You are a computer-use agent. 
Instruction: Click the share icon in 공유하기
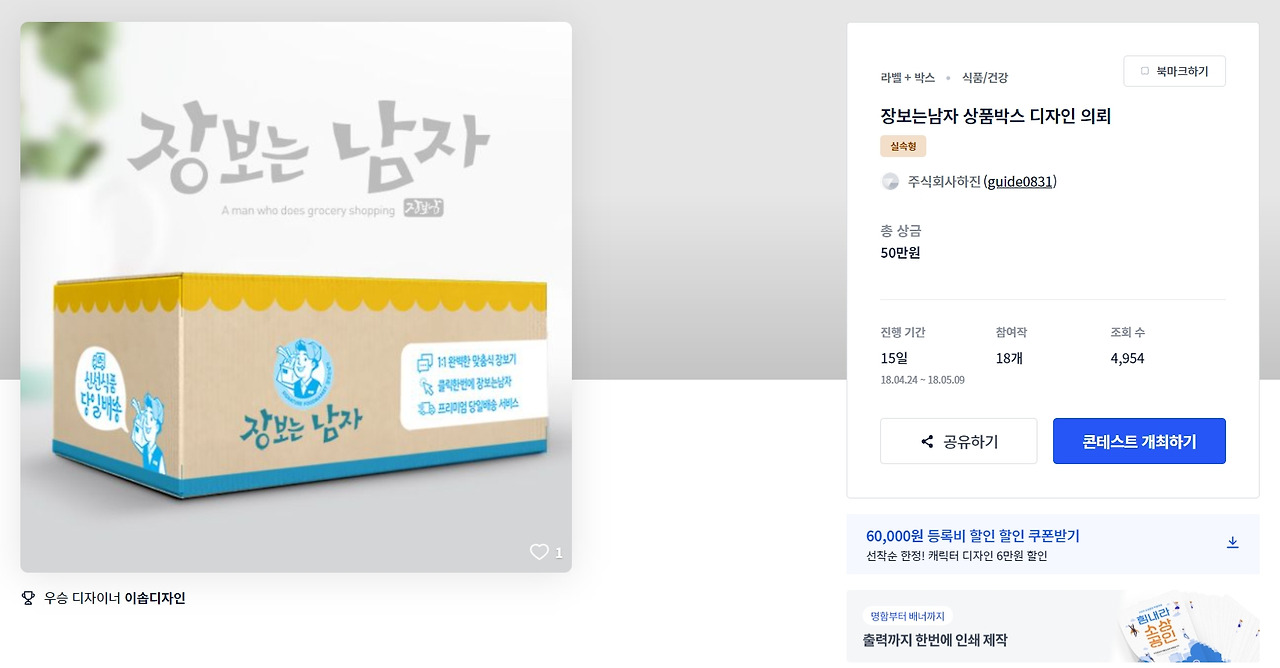(x=927, y=441)
